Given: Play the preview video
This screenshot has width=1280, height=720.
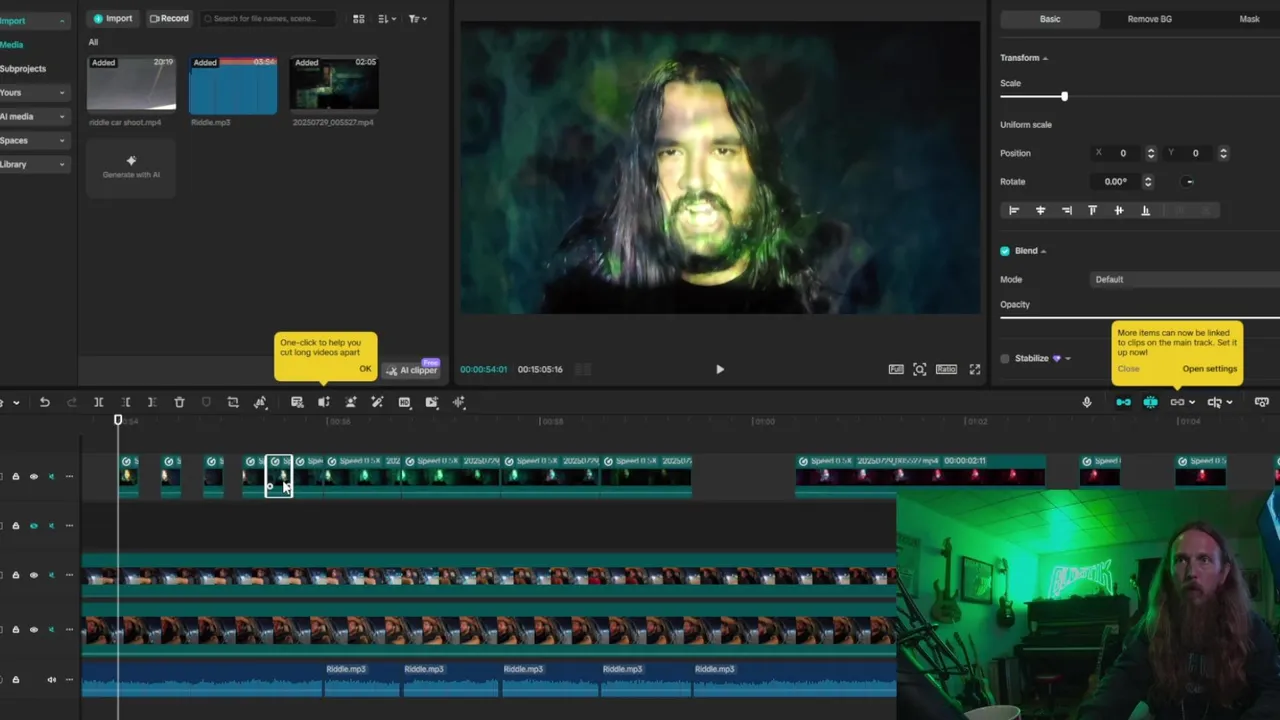Looking at the screenshot, I should (720, 369).
